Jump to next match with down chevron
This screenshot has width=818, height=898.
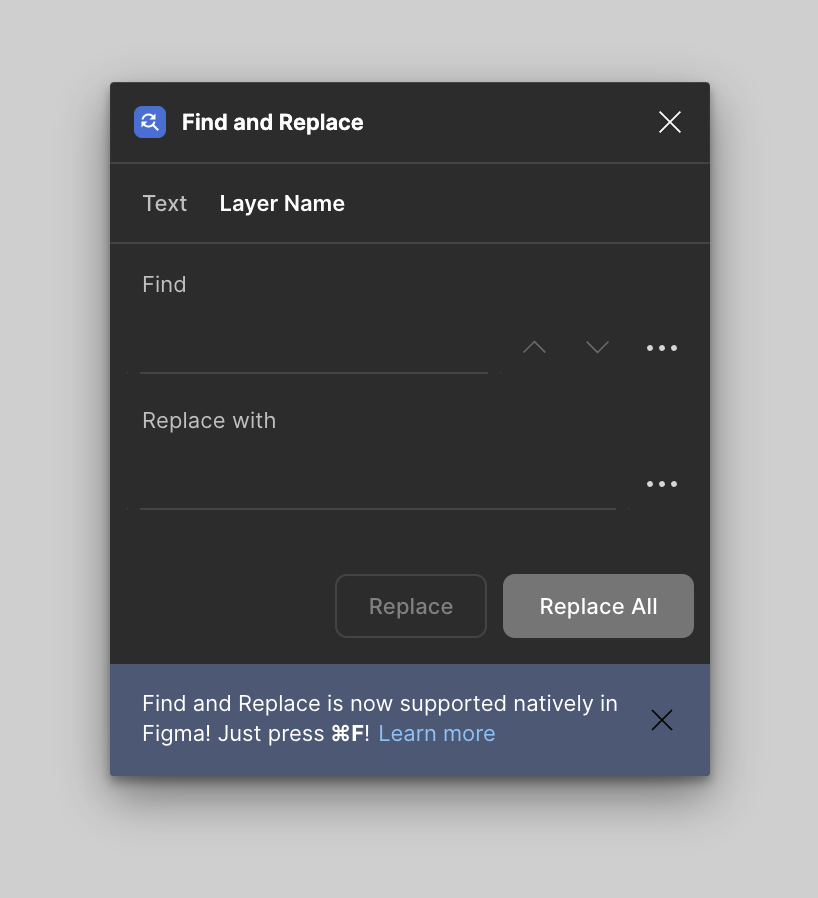click(x=597, y=347)
